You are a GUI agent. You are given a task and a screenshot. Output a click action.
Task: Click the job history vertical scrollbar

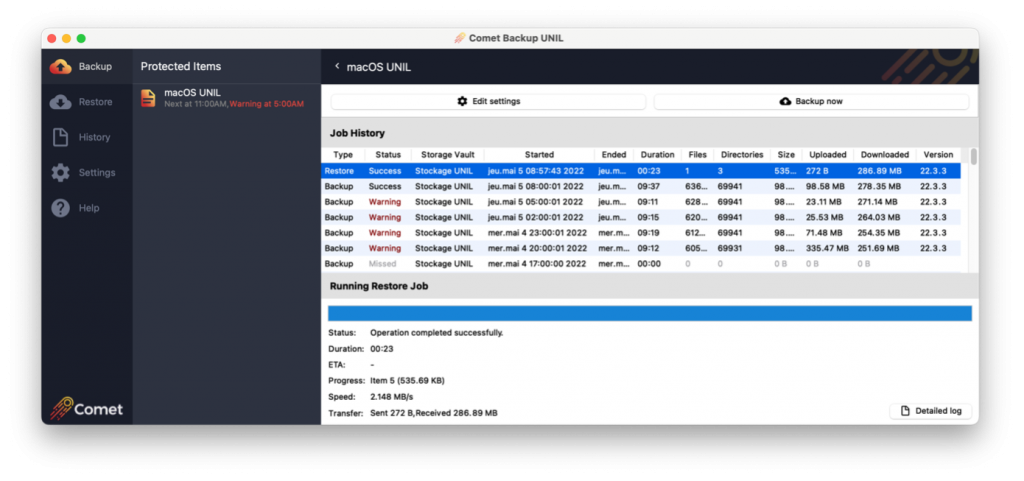click(973, 158)
